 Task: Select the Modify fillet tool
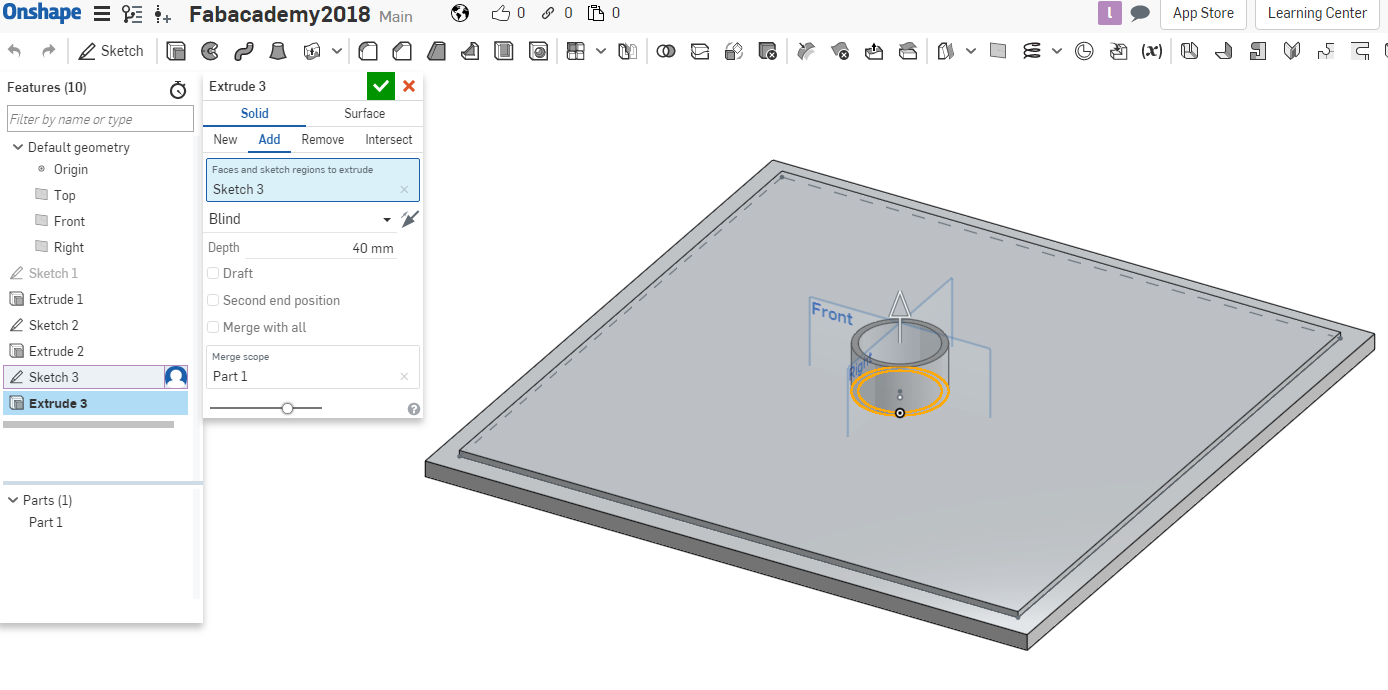coord(806,51)
